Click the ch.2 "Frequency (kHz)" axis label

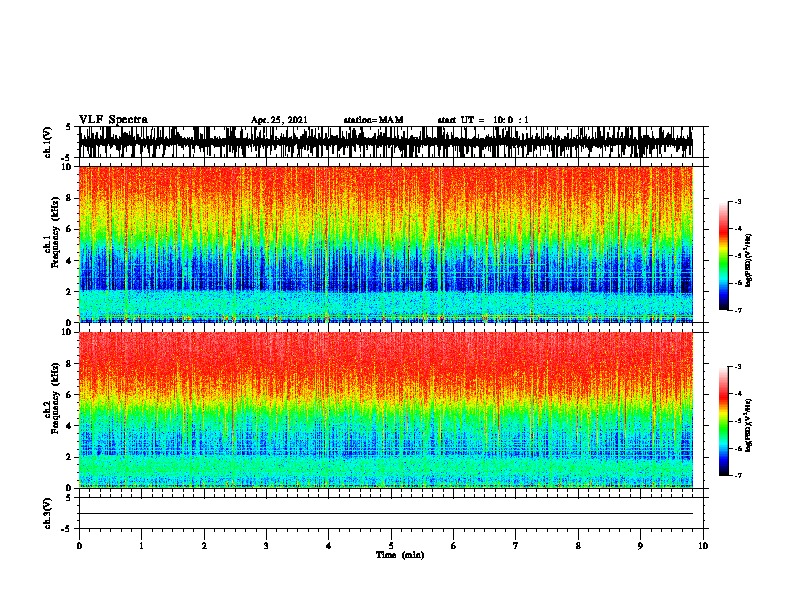(55, 398)
